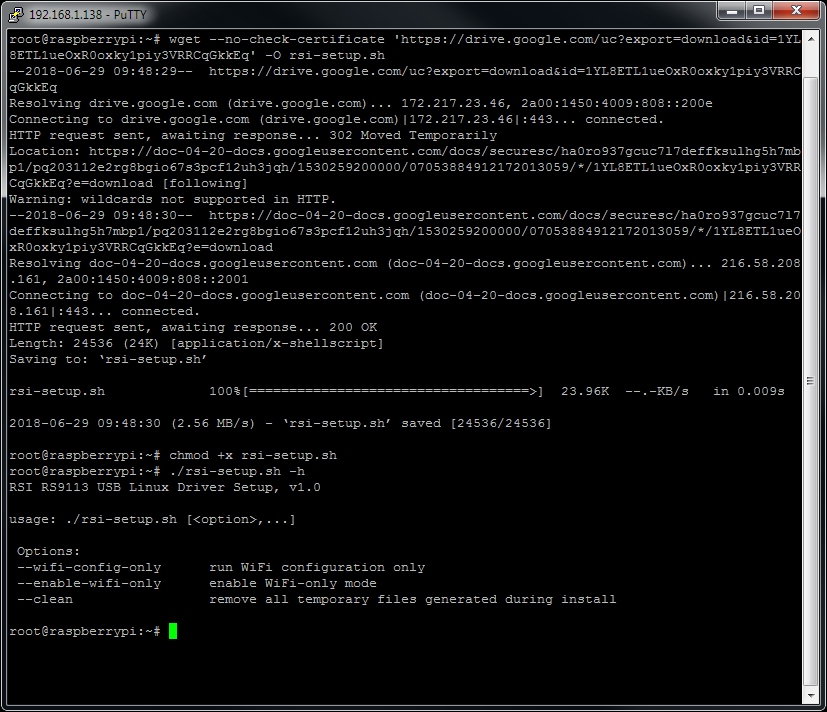This screenshot has width=827, height=712.
Task: Click 'Warning: wildcards not supported in HTTP.' line
Action: (x=172, y=199)
